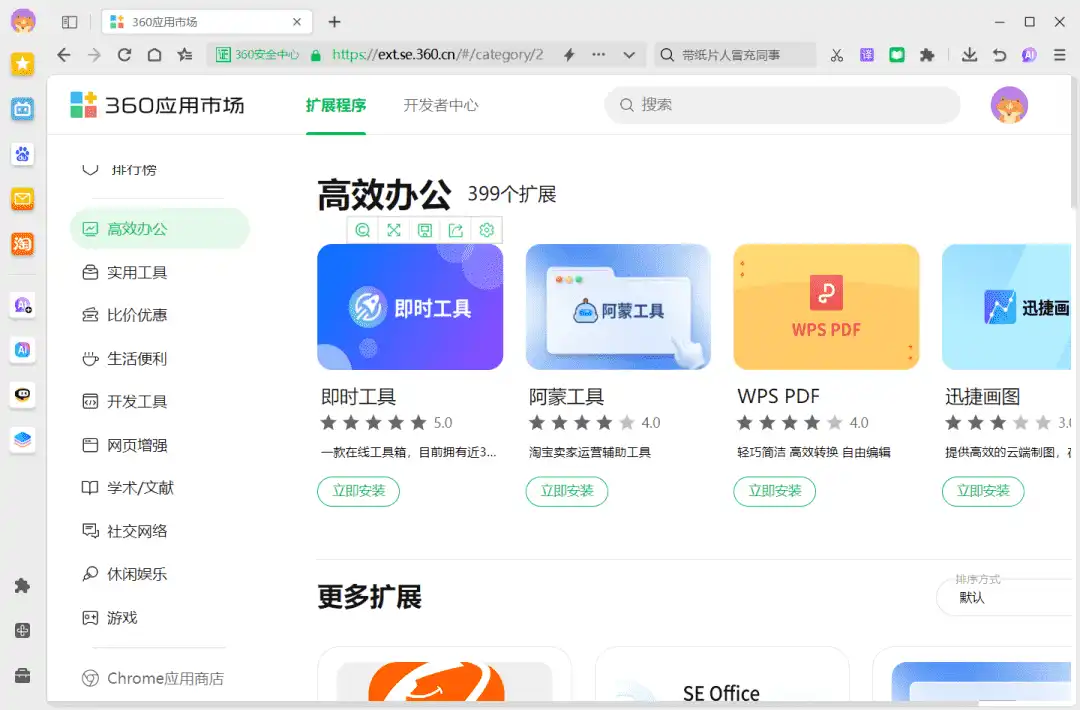The height and width of the screenshot is (710, 1080).
Task: Click share icon in image hover toolbar
Action: point(456,230)
